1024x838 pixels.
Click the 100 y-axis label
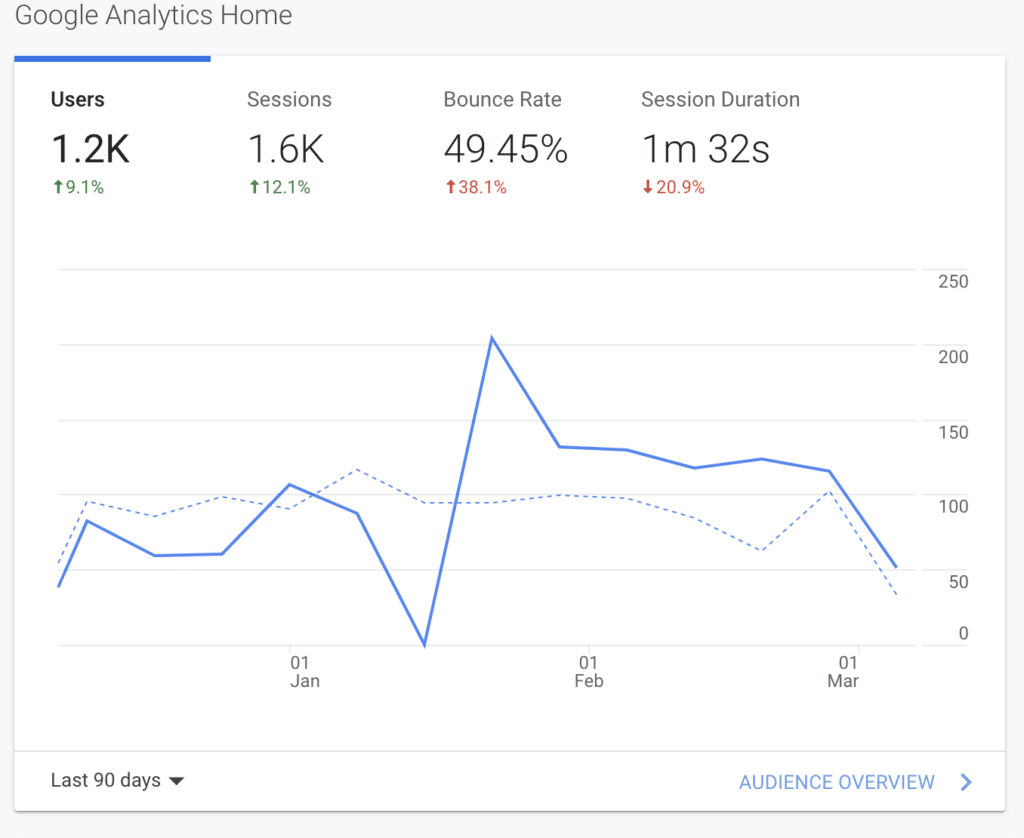[x=953, y=506]
